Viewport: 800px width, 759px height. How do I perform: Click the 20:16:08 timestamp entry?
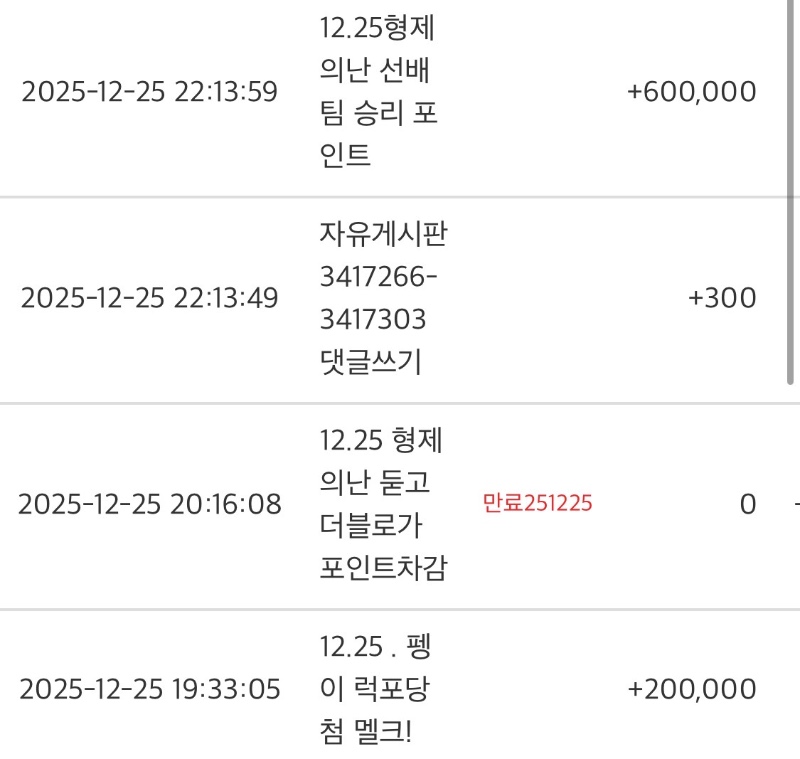[x=149, y=504]
